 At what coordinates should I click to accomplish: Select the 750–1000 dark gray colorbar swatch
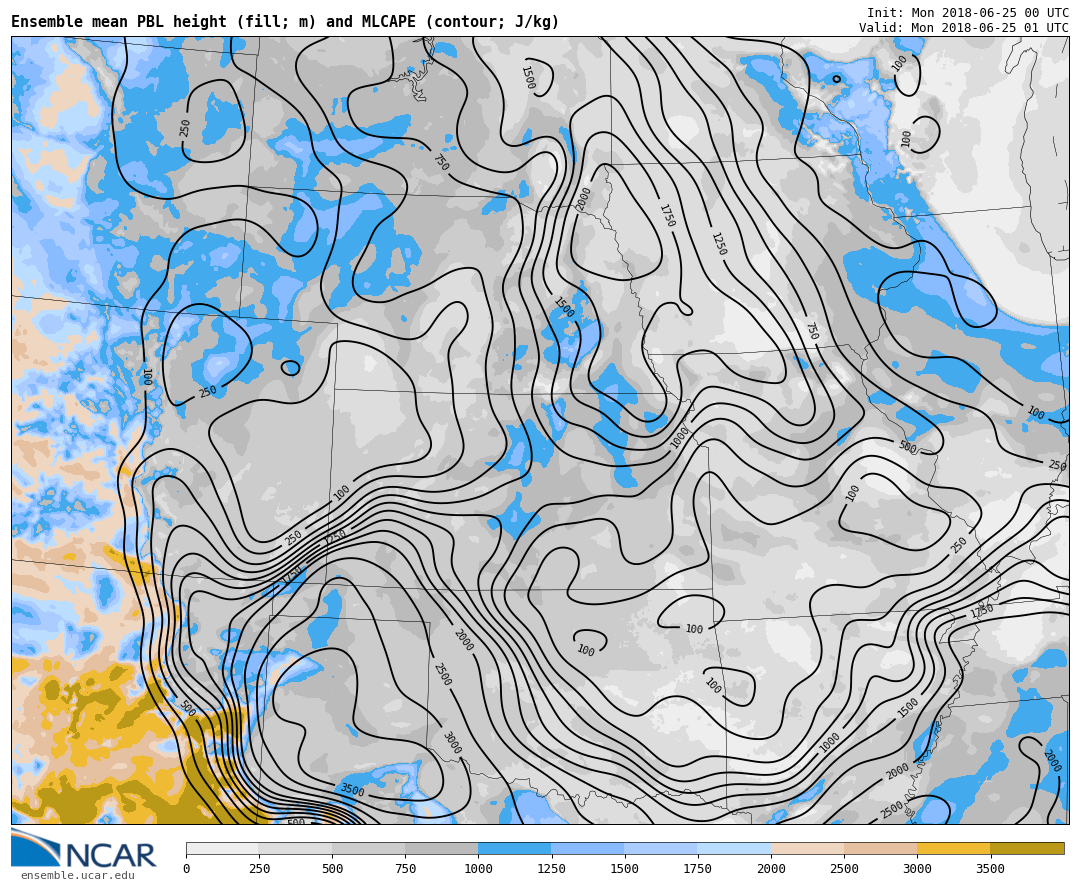coord(441,848)
